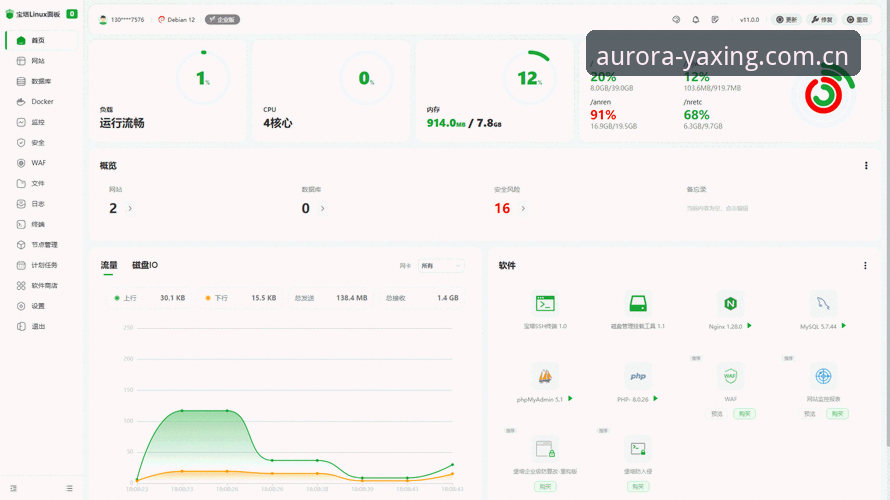
Task: Click the 修复 repair button
Action: point(822,19)
